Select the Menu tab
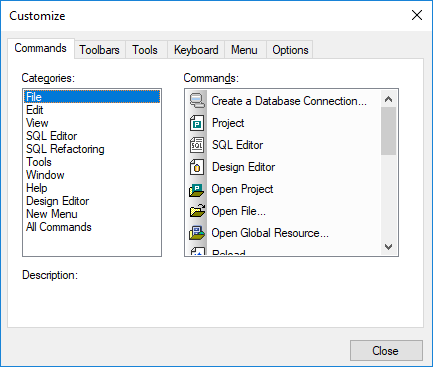Screen dimensions: 433x367 (x=244, y=50)
